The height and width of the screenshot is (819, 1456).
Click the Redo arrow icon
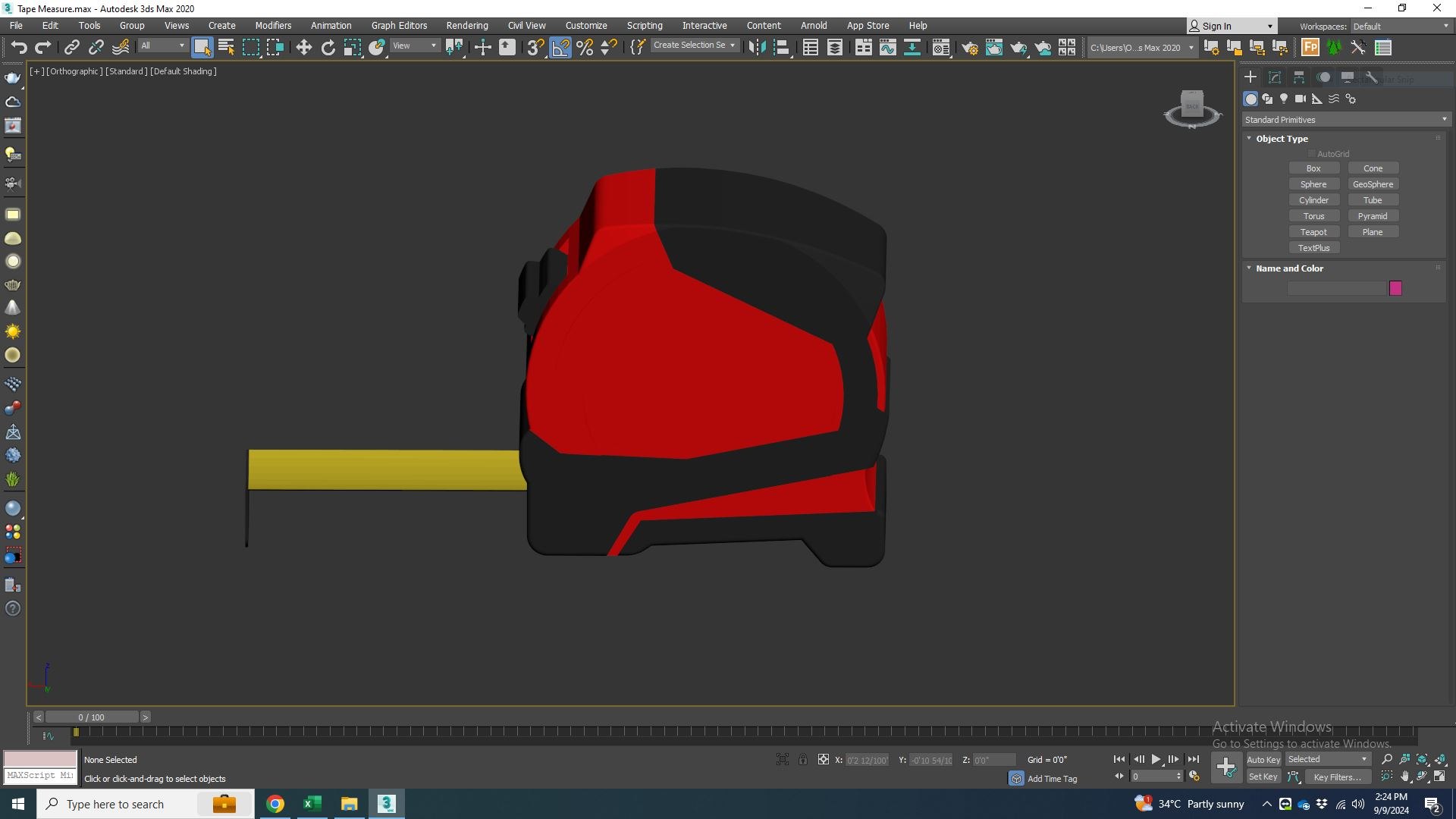(x=43, y=48)
